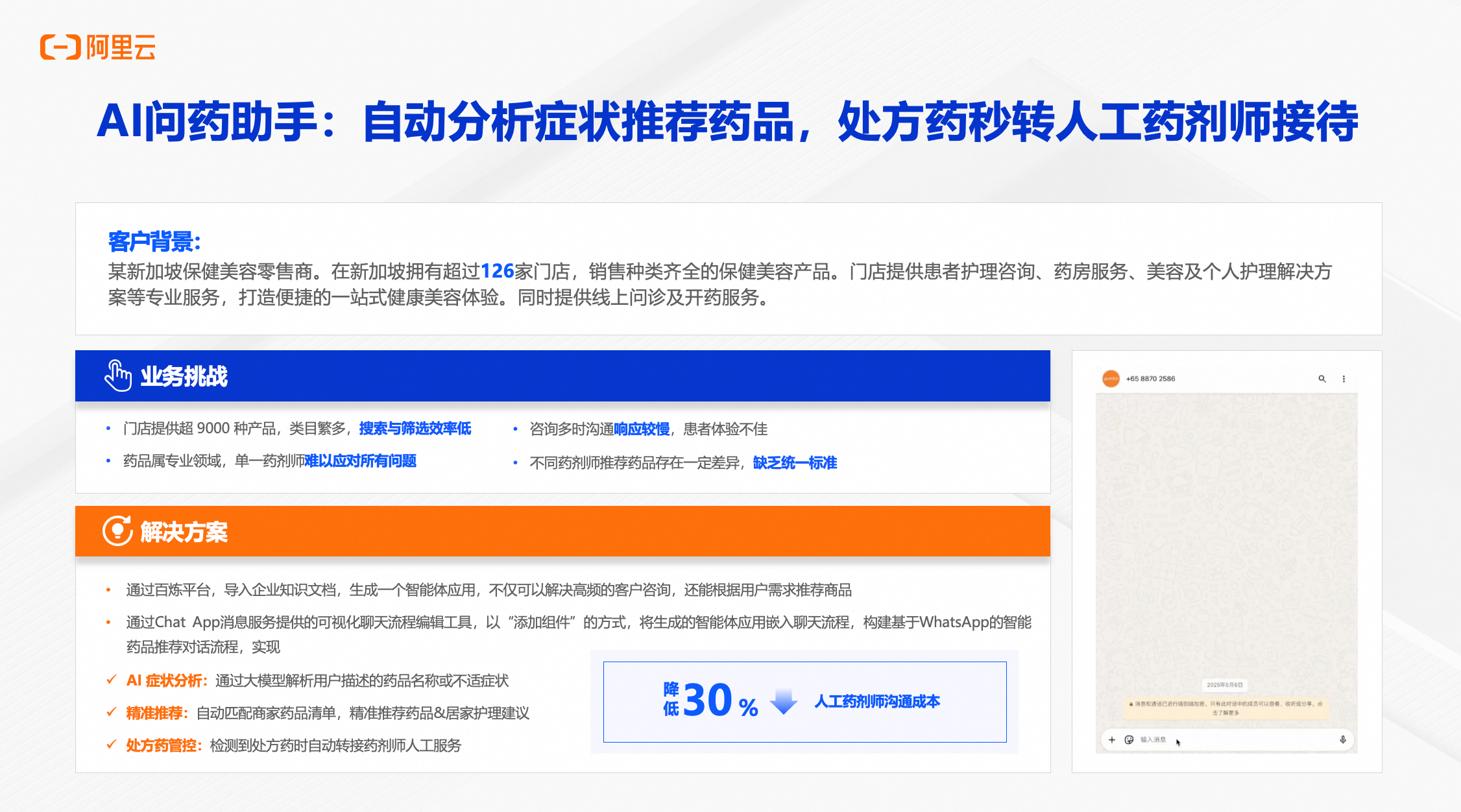Click the checkmark next to 处方药管控

tap(112, 745)
